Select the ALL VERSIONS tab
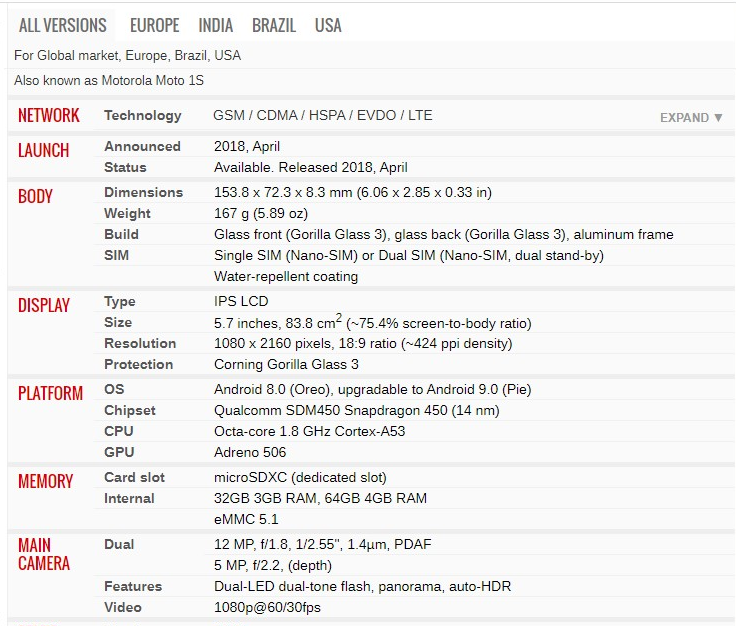 pyautogui.click(x=62, y=25)
